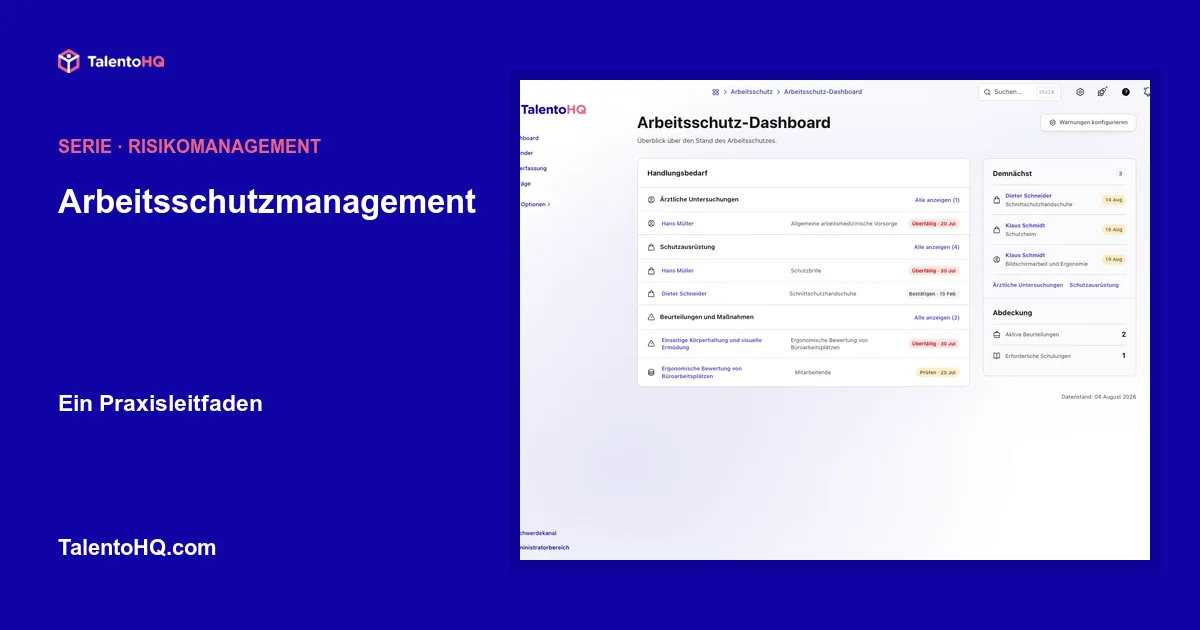The image size is (1200, 630).
Task: Open the Arbeitsschutz-Dashboard breadcrumb
Action: [822, 92]
